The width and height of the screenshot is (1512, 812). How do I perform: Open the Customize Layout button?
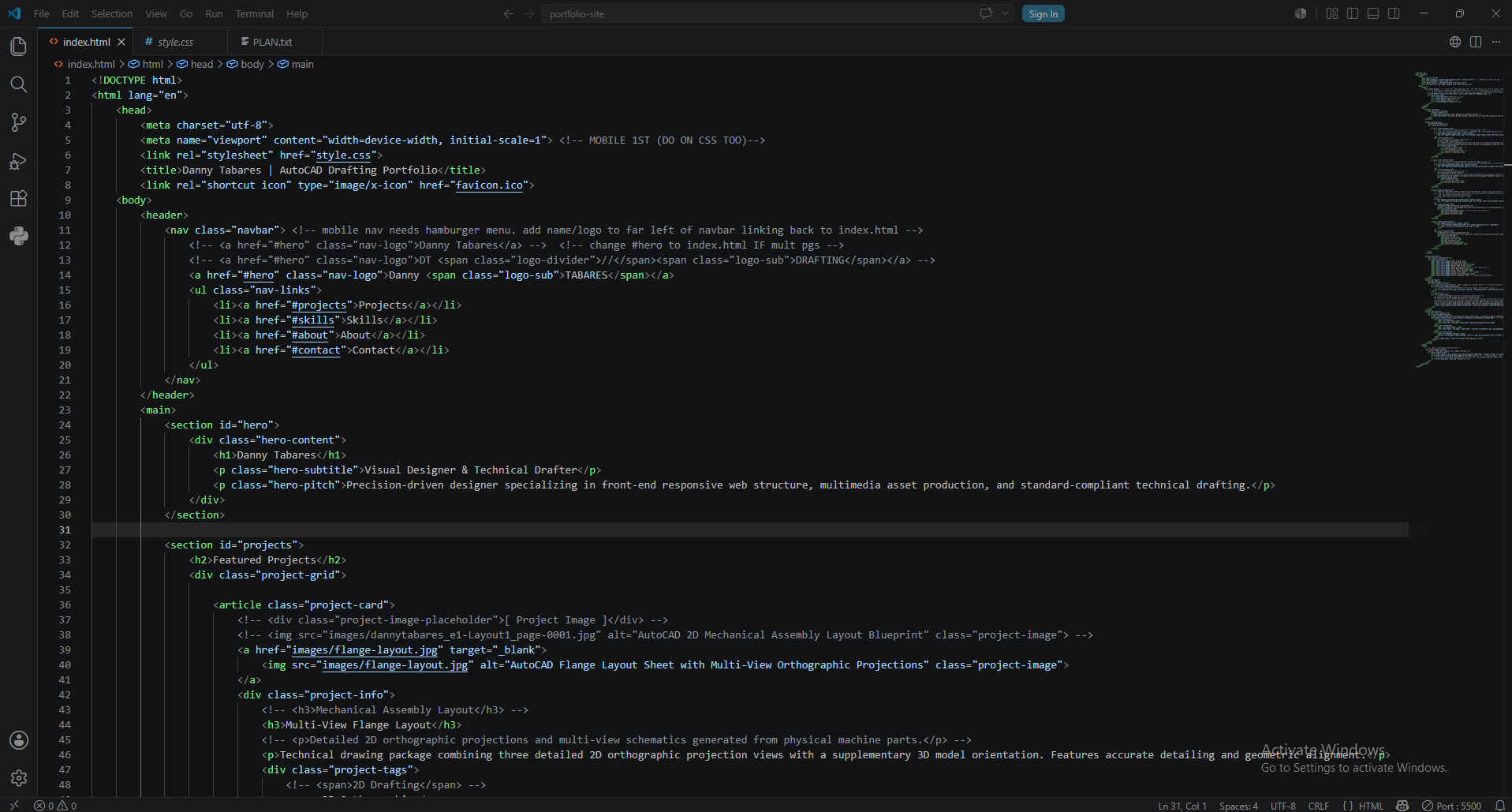click(1332, 13)
